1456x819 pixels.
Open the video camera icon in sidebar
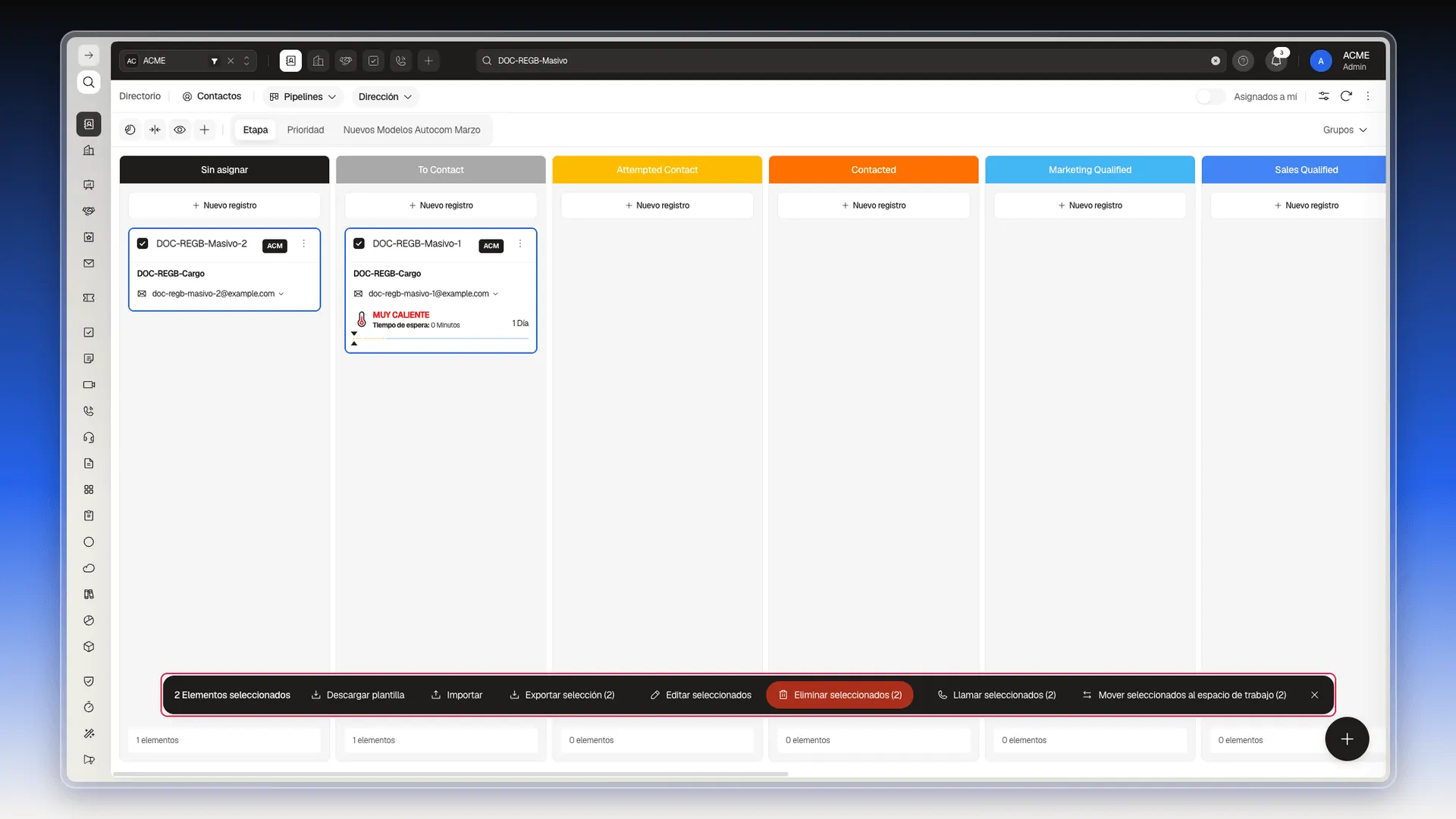tap(89, 384)
